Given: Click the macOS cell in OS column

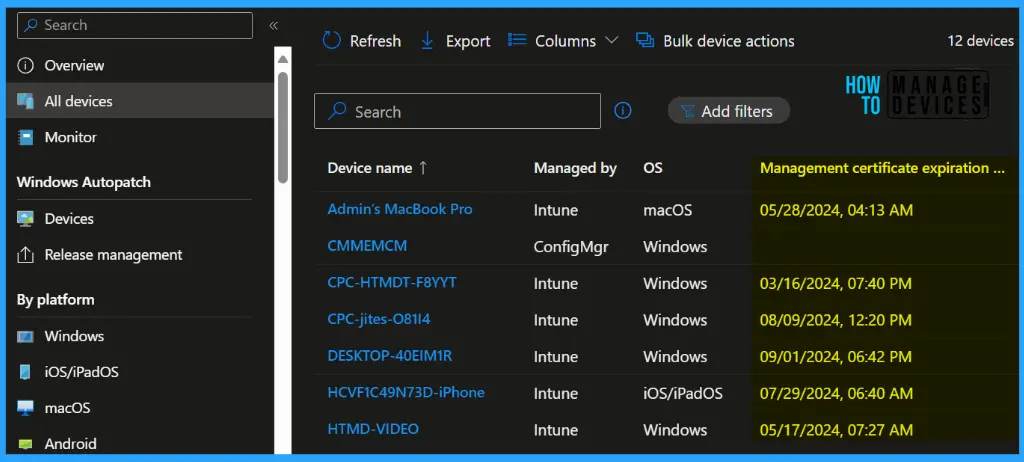Looking at the screenshot, I should (x=667, y=210).
